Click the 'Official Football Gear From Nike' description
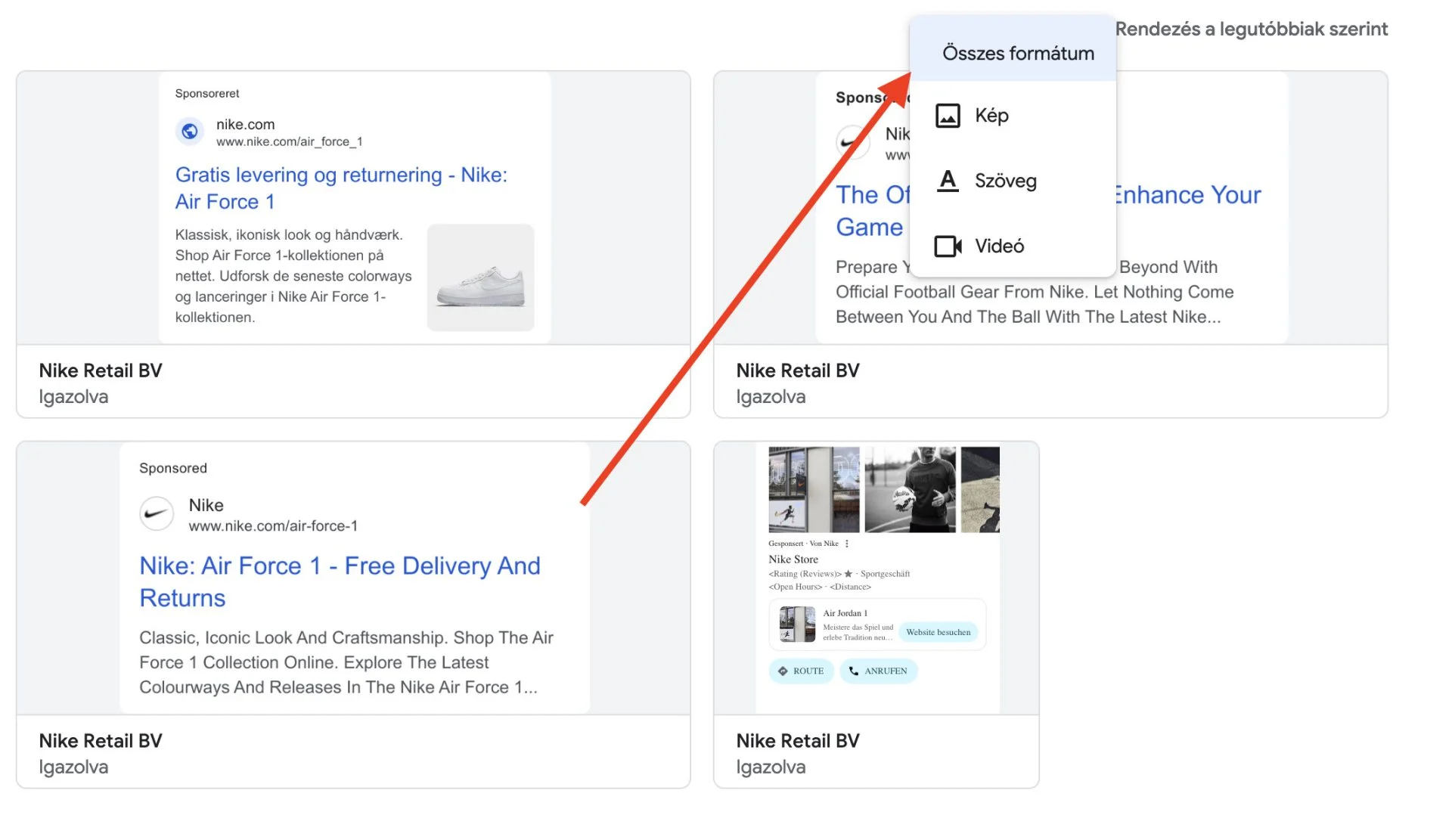The height and width of the screenshot is (840, 1452). pos(1035,292)
